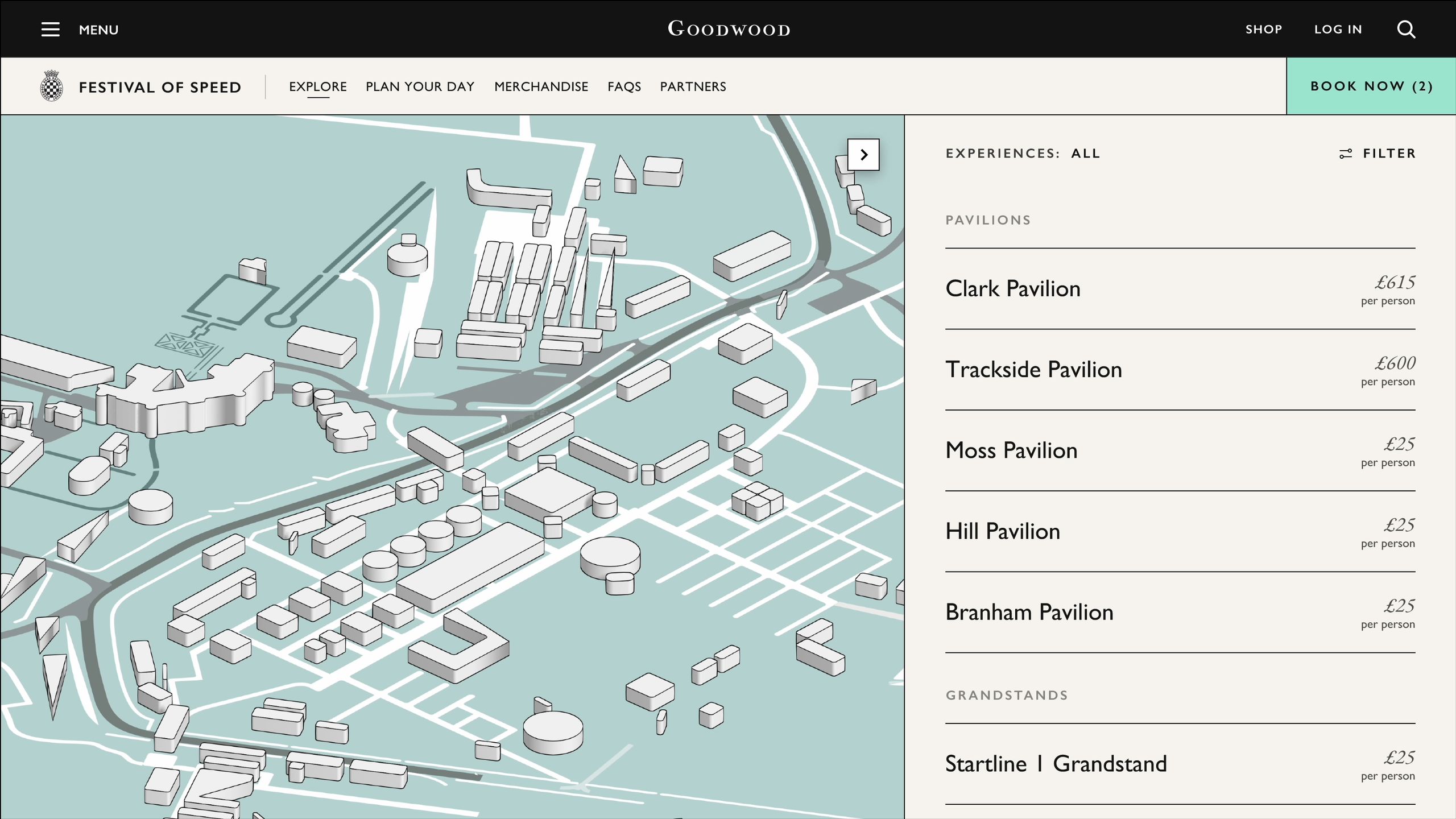The height and width of the screenshot is (819, 1456).
Task: Open the FAQs page
Action: (x=624, y=86)
